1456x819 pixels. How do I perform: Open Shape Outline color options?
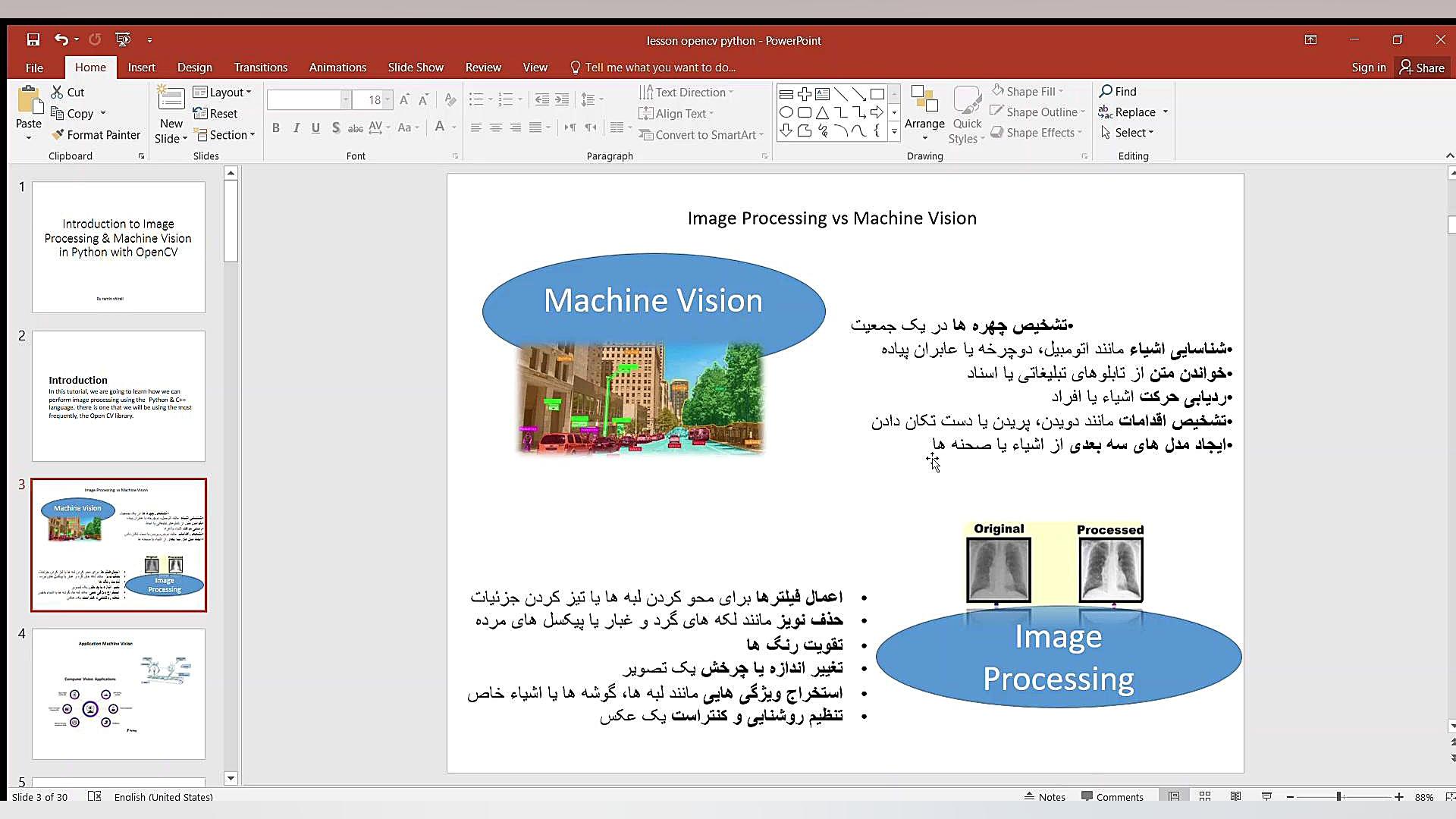click(x=1038, y=111)
